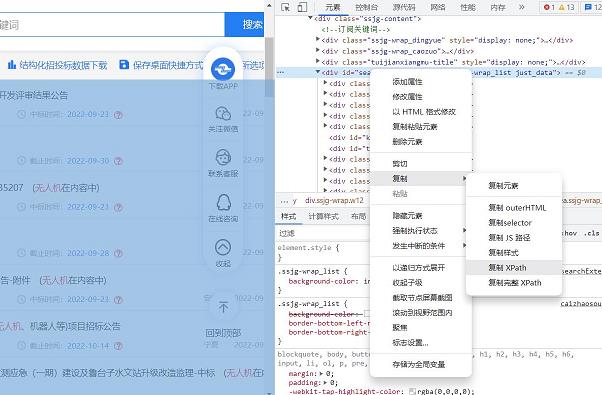Image resolution: width=602 pixels, height=395 pixels.
Task: Click the question mark icon beside 2022-09-28
Action: tap(118, 253)
